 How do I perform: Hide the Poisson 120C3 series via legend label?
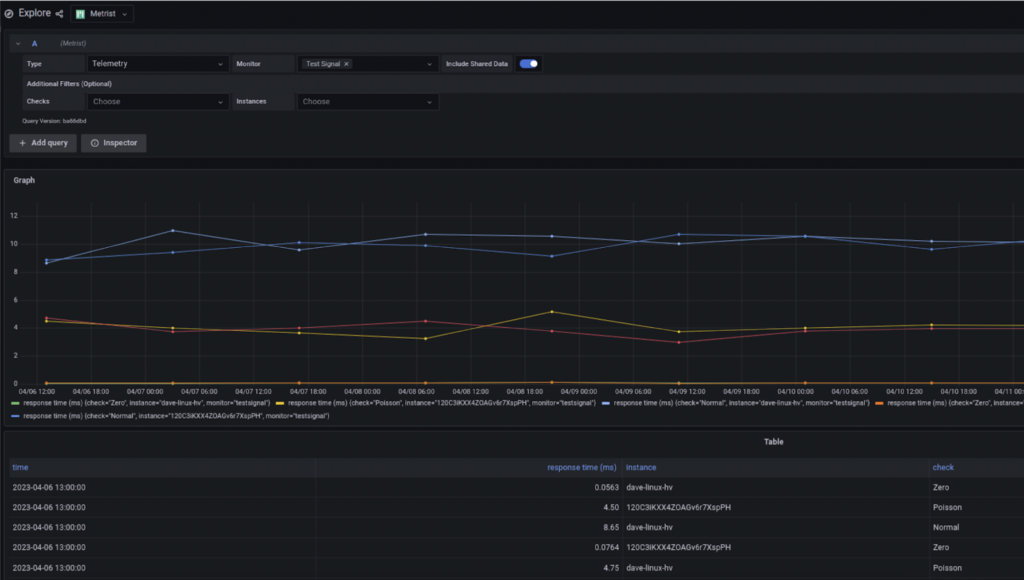(x=439, y=403)
